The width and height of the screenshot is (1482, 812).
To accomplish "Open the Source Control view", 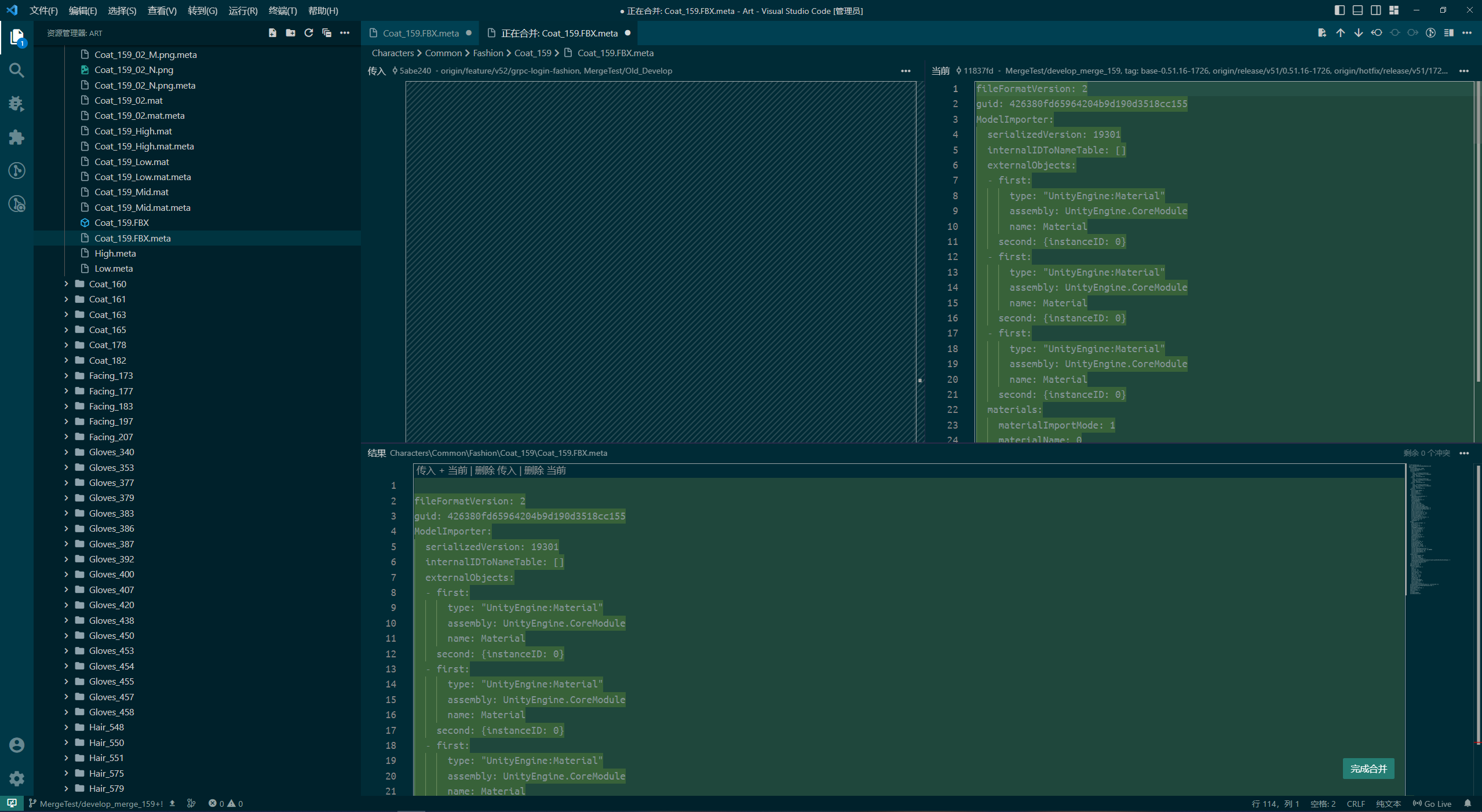I will click(x=16, y=170).
